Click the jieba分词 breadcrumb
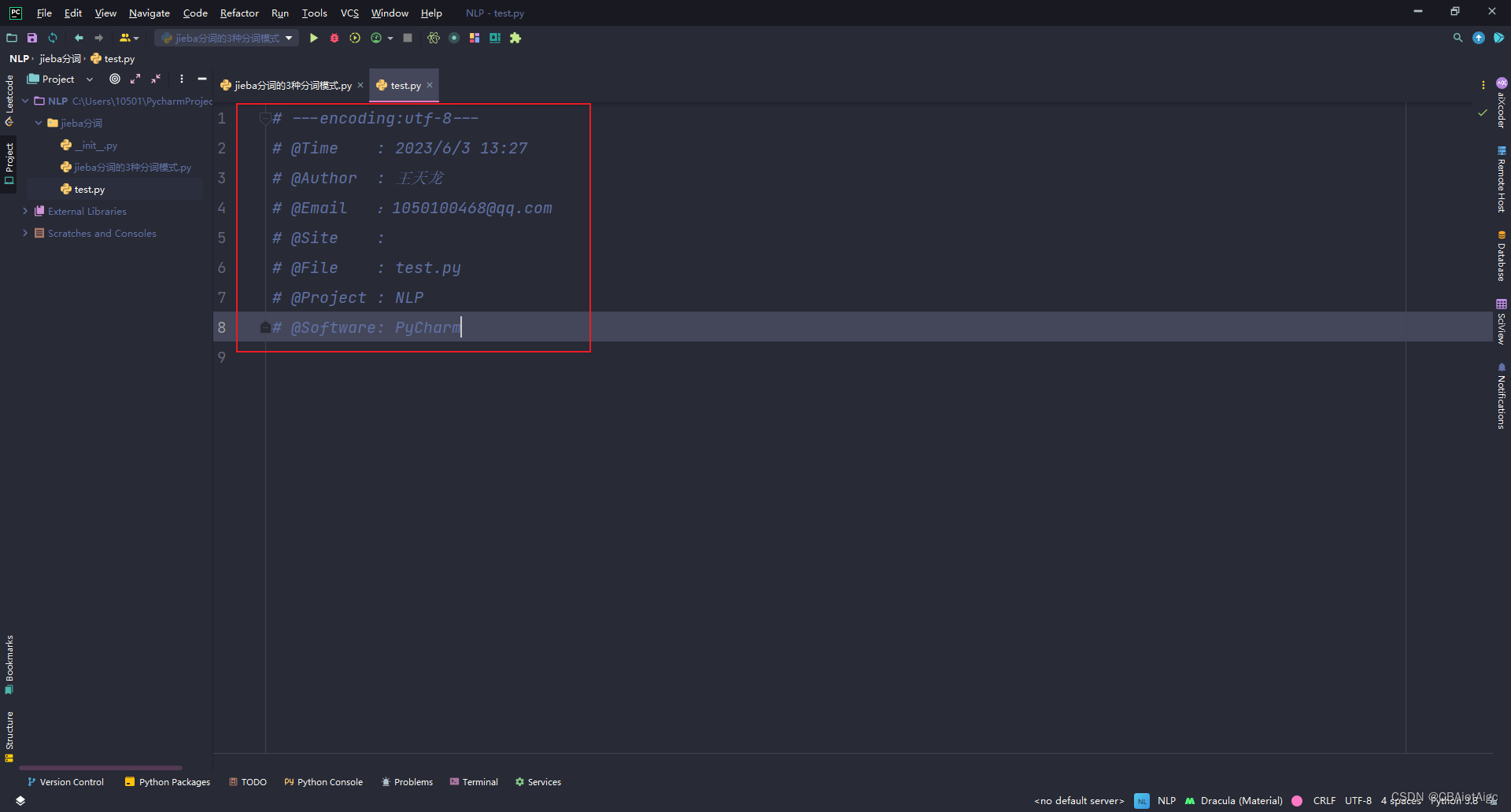The height and width of the screenshot is (812, 1511). pos(61,58)
